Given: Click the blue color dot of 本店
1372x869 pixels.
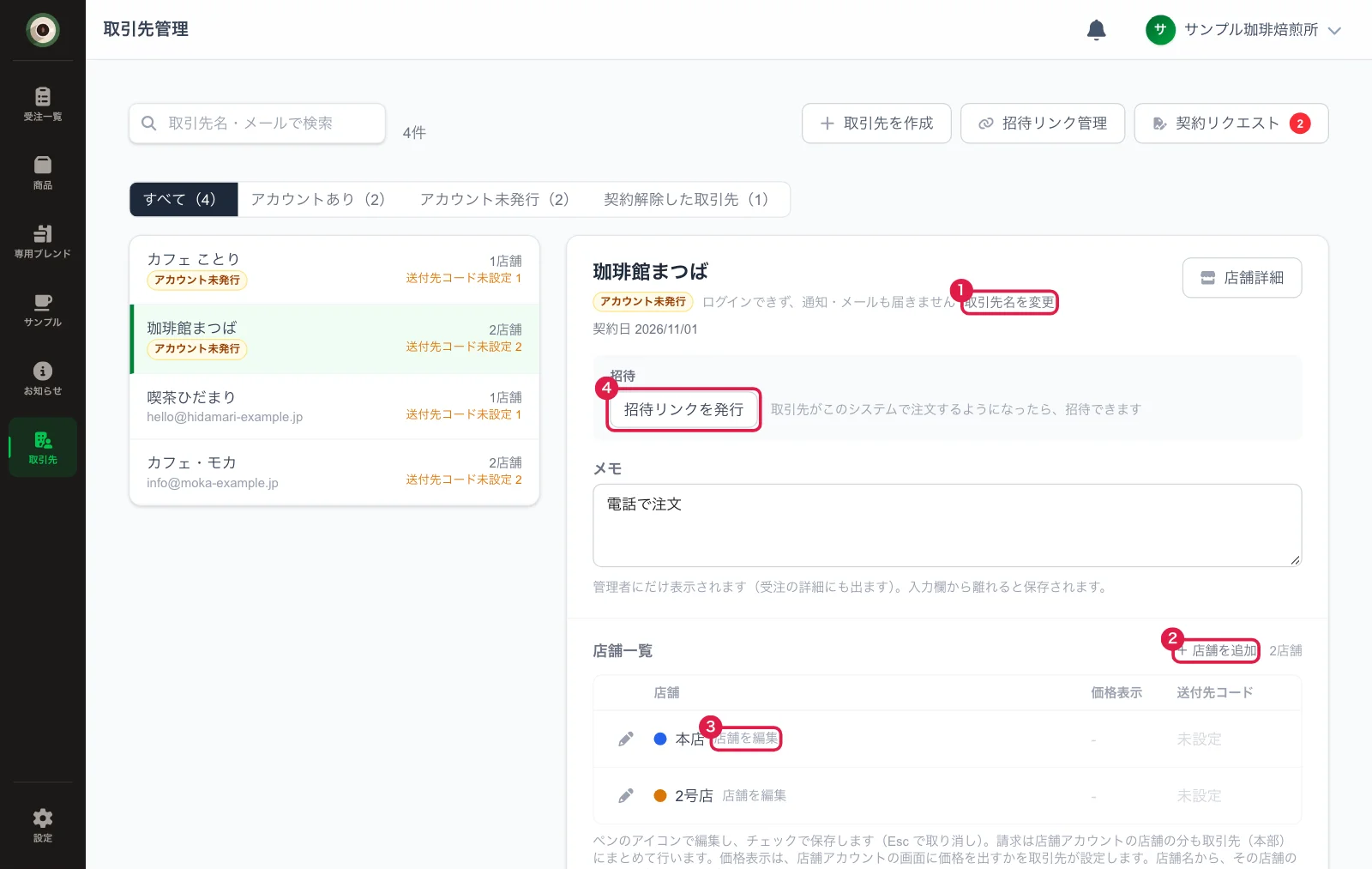Looking at the screenshot, I should 660,739.
